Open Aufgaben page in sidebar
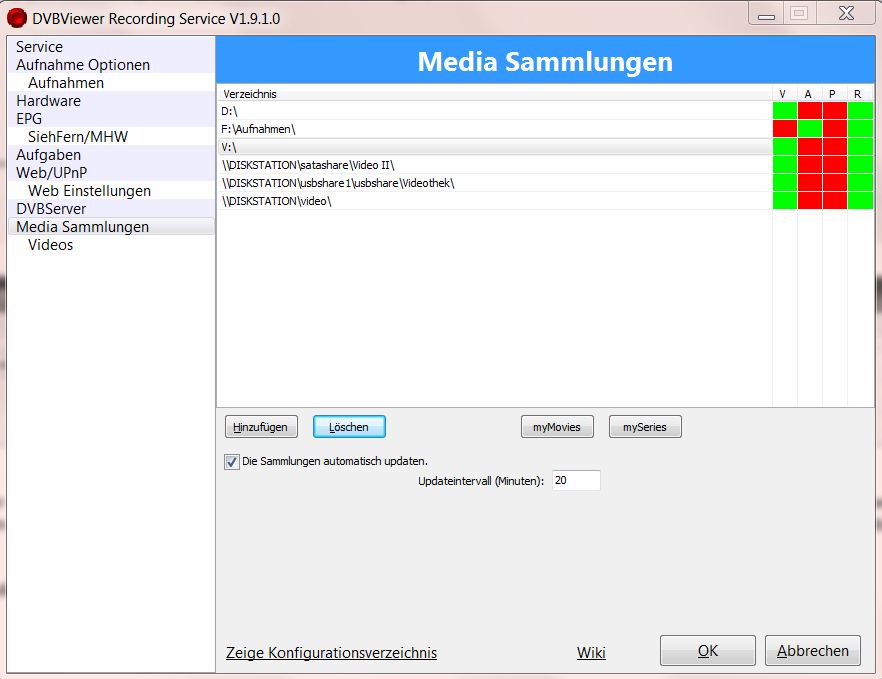Screen dimensions: 882x679 tap(111, 155)
